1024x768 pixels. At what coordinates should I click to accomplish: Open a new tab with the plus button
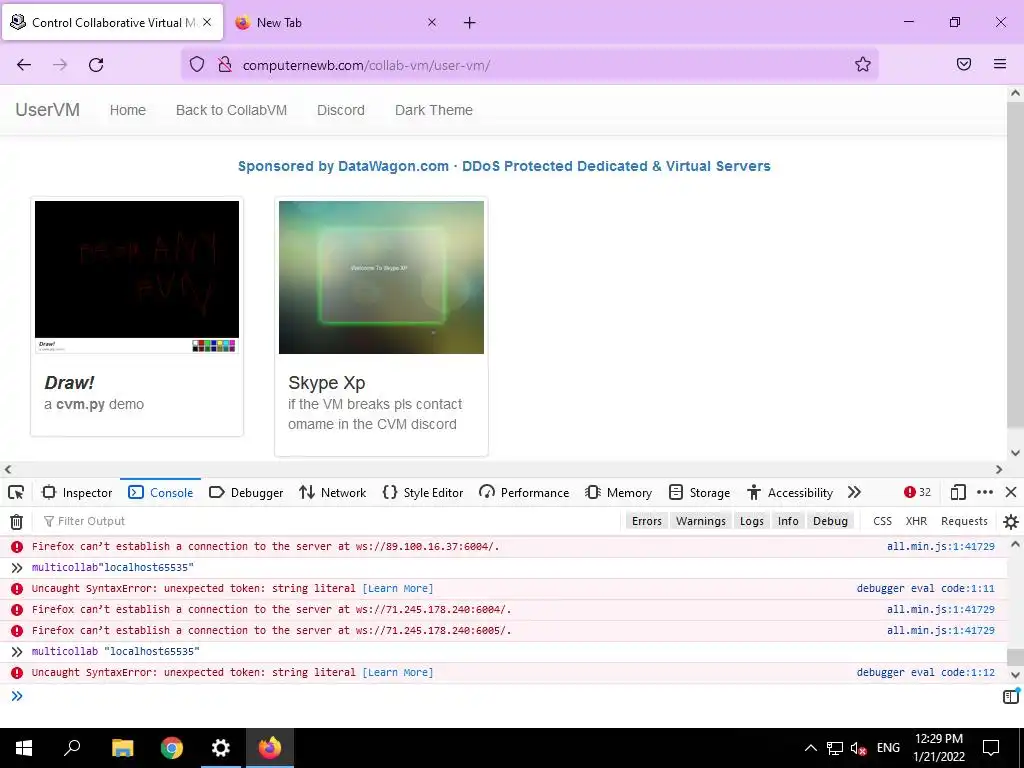[470, 23]
